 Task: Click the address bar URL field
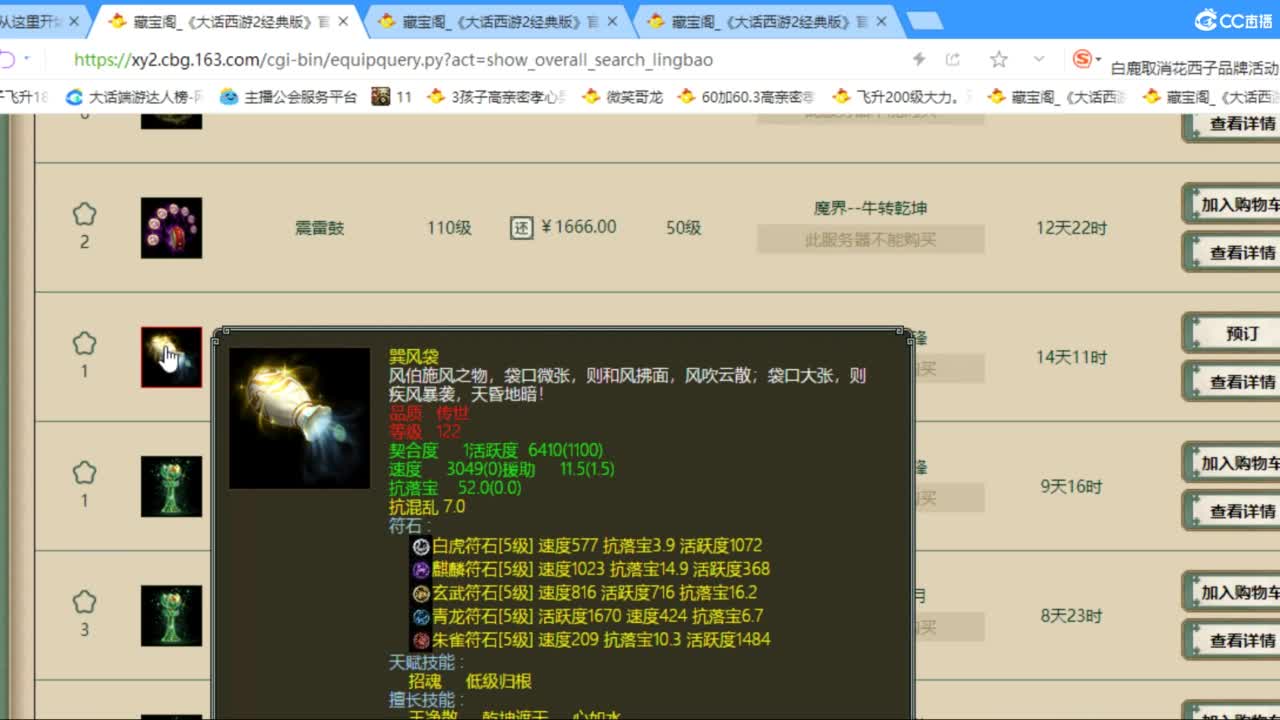[x=393, y=60]
